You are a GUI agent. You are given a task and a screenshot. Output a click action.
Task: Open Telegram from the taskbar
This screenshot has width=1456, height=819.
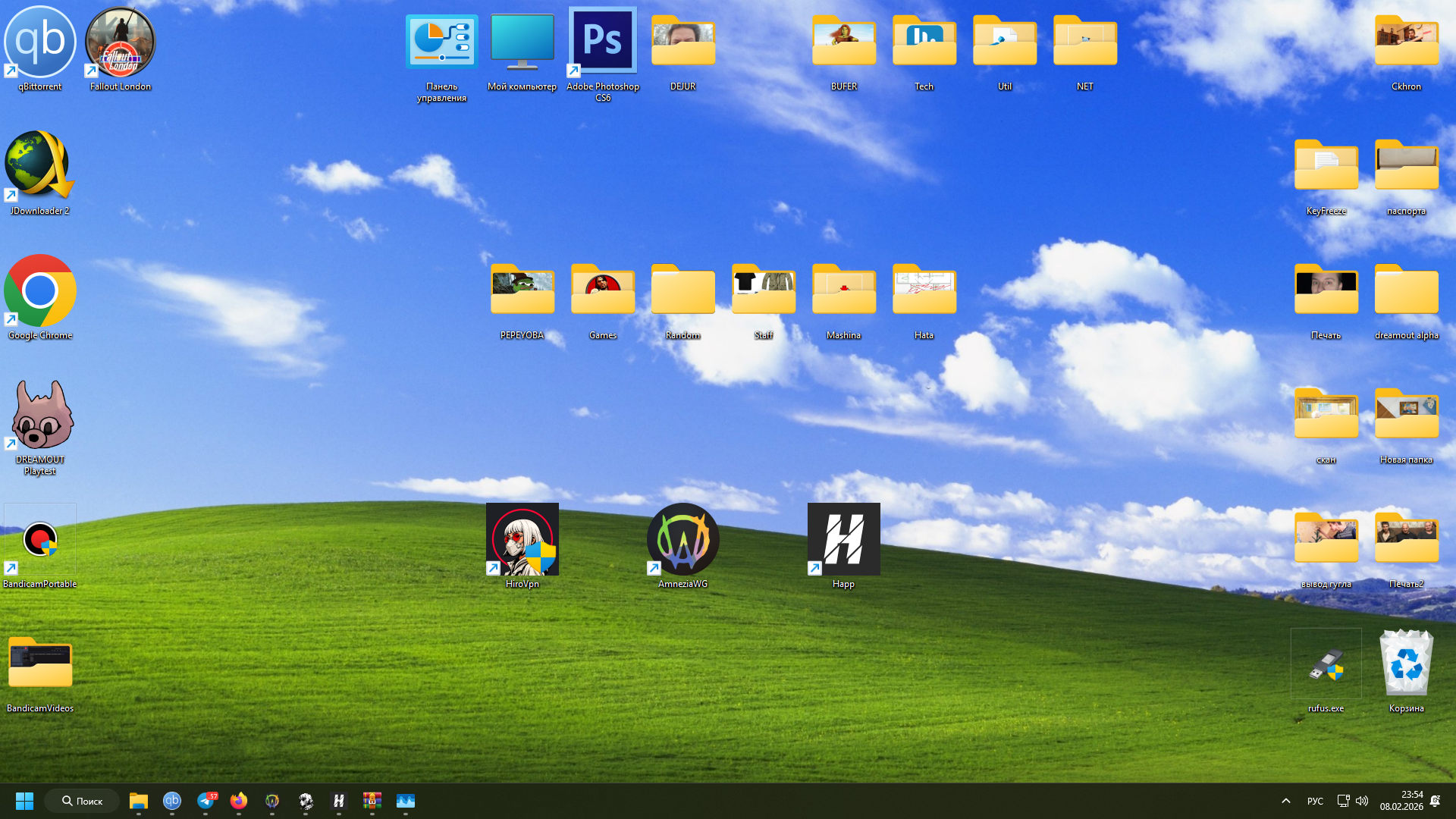(206, 801)
